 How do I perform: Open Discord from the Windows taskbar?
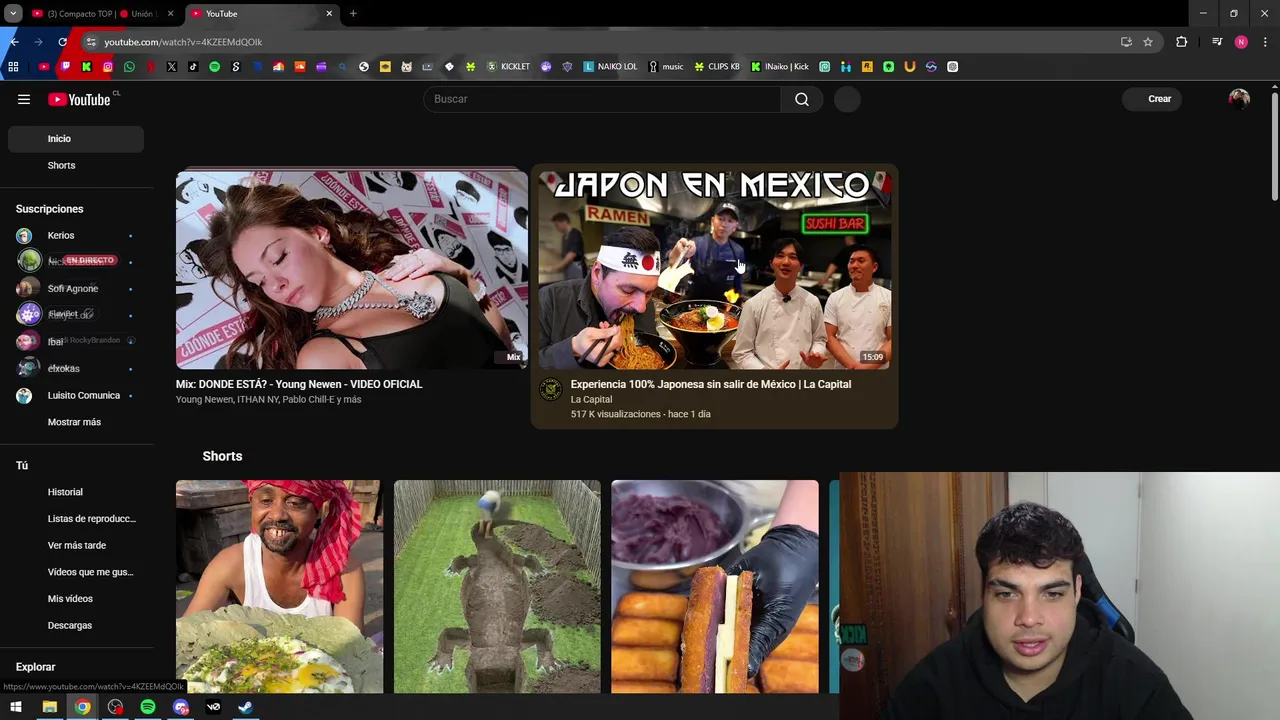tap(181, 708)
